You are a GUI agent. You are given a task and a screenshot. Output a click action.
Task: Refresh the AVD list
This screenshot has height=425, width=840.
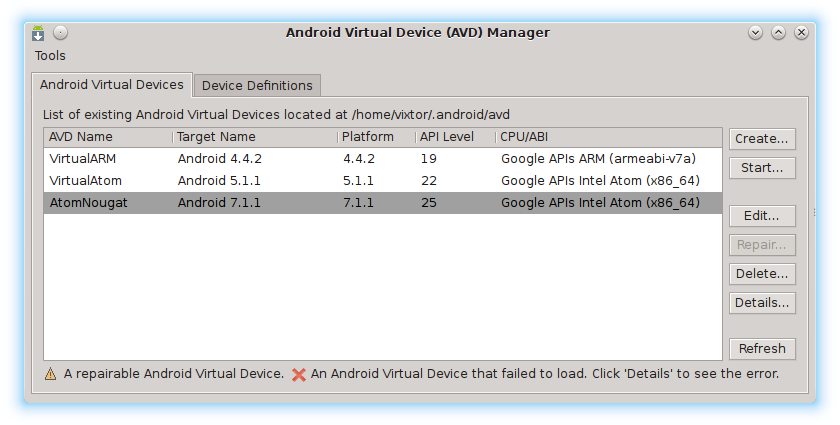[x=762, y=349]
